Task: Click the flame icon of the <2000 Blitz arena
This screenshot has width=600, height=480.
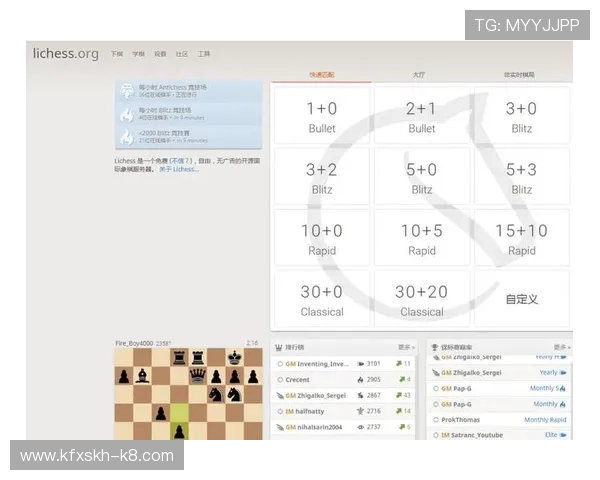Action: [x=127, y=137]
